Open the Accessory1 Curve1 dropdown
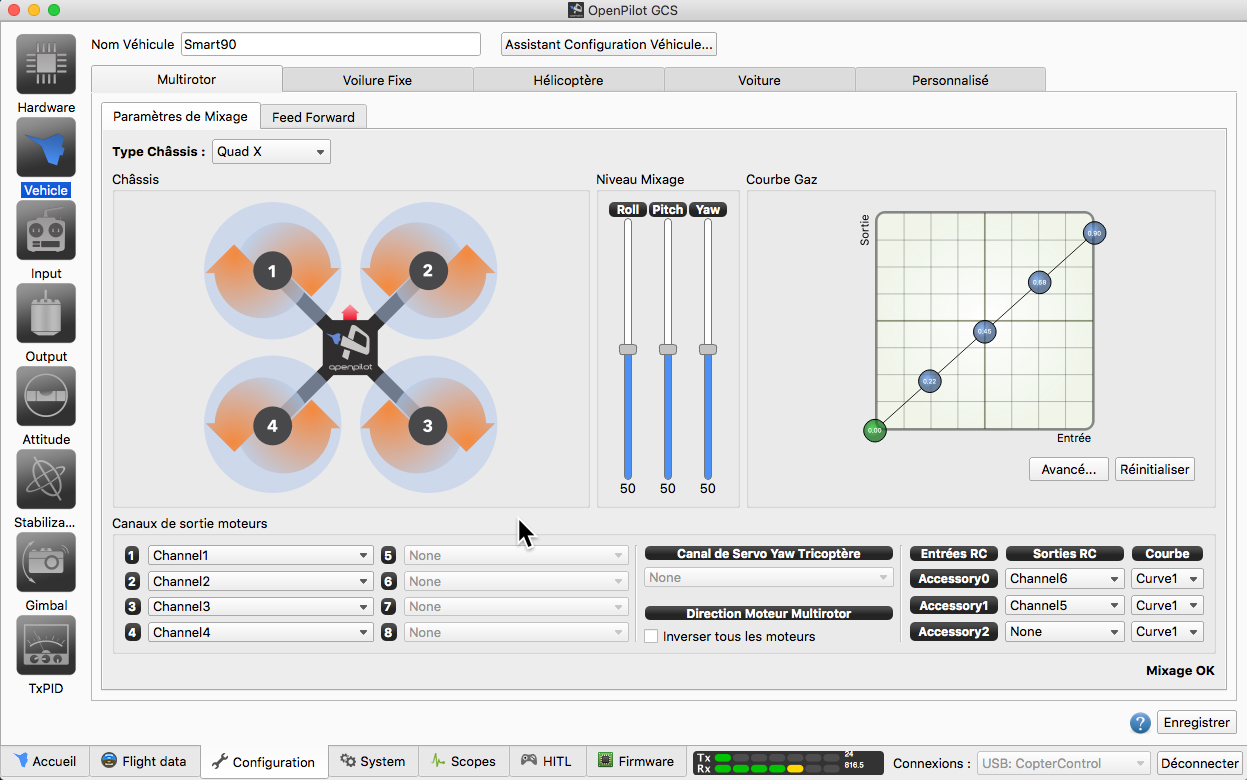Image resolution: width=1247 pixels, height=780 pixels. 1167,605
